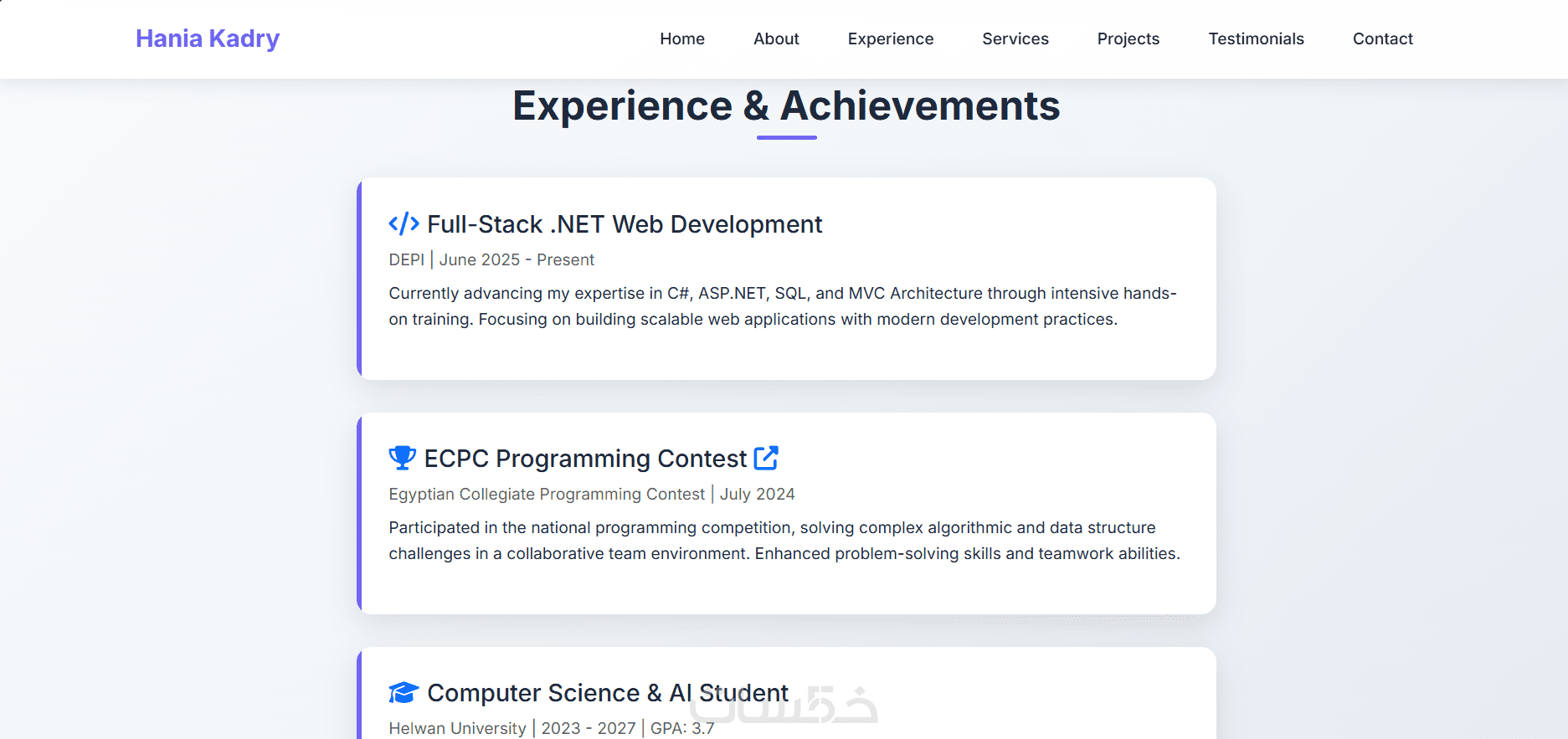This screenshot has width=1568, height=739.
Task: Click the Hania Kadry site logo
Action: click(208, 38)
